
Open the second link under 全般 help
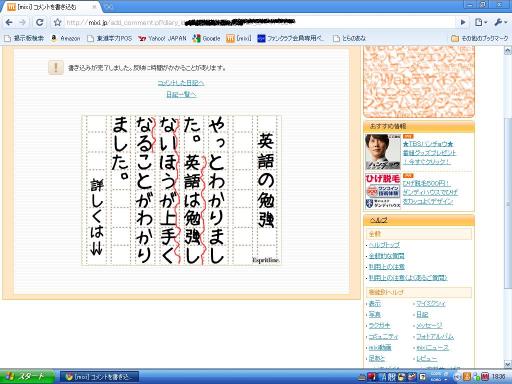coord(386,256)
